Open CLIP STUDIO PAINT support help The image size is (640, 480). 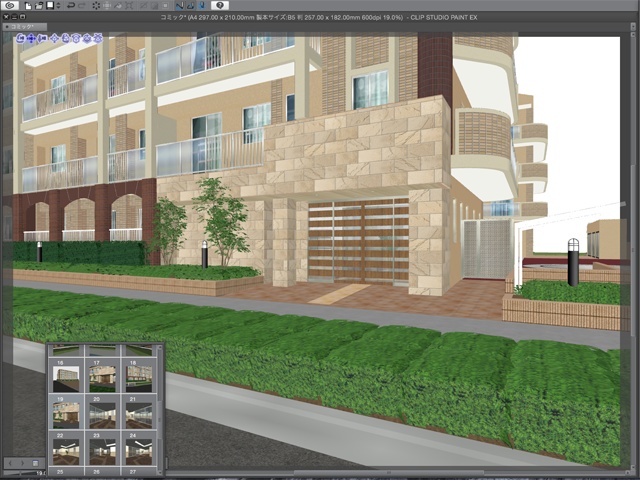[220, 5]
